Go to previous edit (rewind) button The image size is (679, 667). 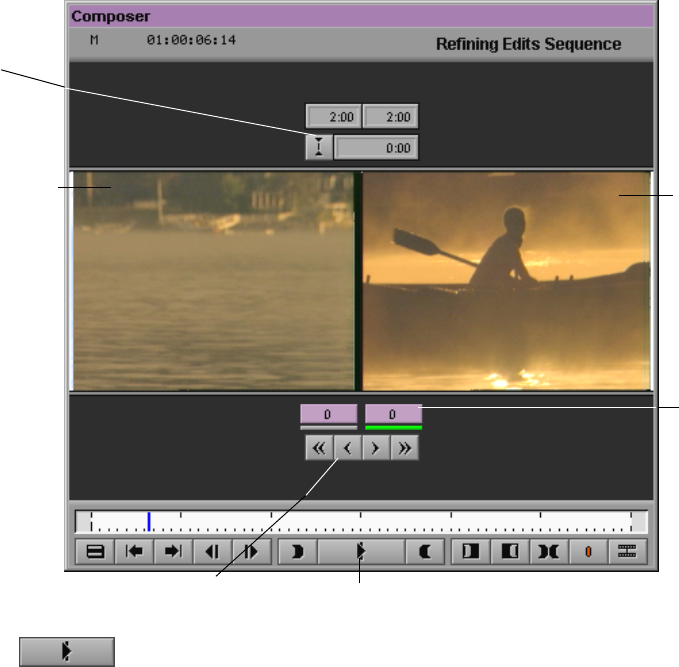click(134, 551)
